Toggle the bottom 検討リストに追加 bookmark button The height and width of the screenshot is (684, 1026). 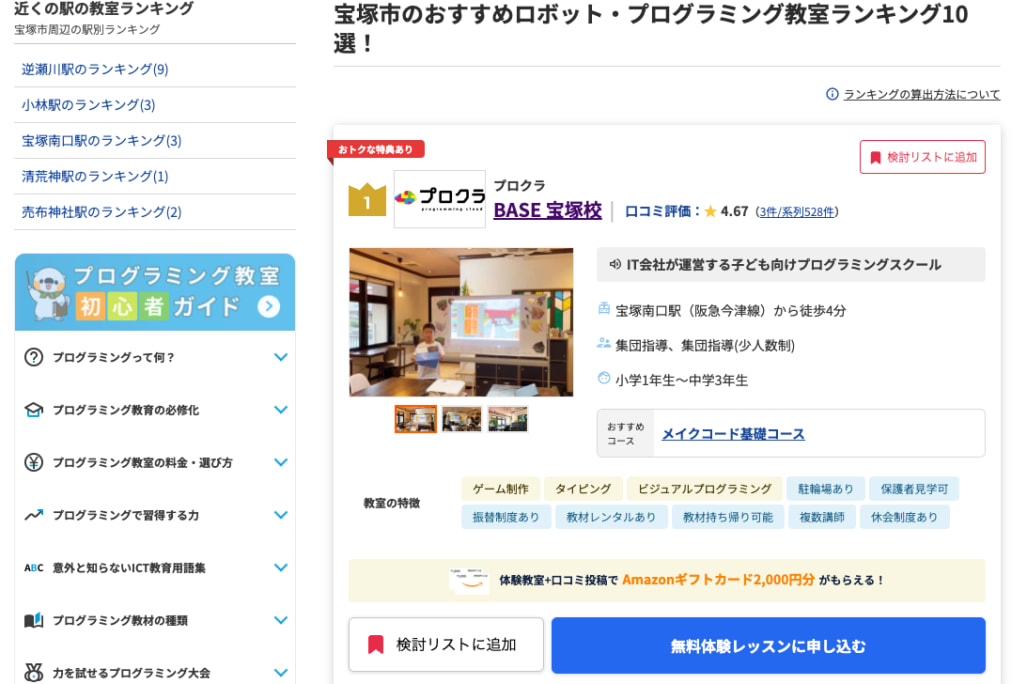[x=446, y=645]
